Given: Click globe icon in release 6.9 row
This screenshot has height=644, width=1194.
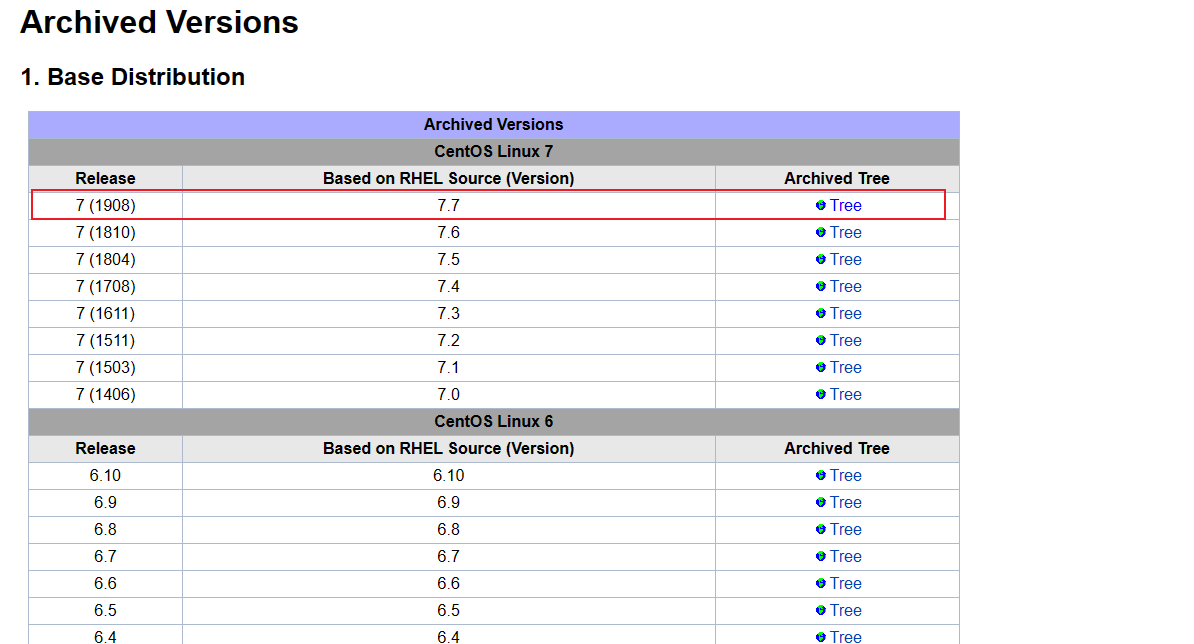Looking at the screenshot, I should pyautogui.click(x=820, y=502).
